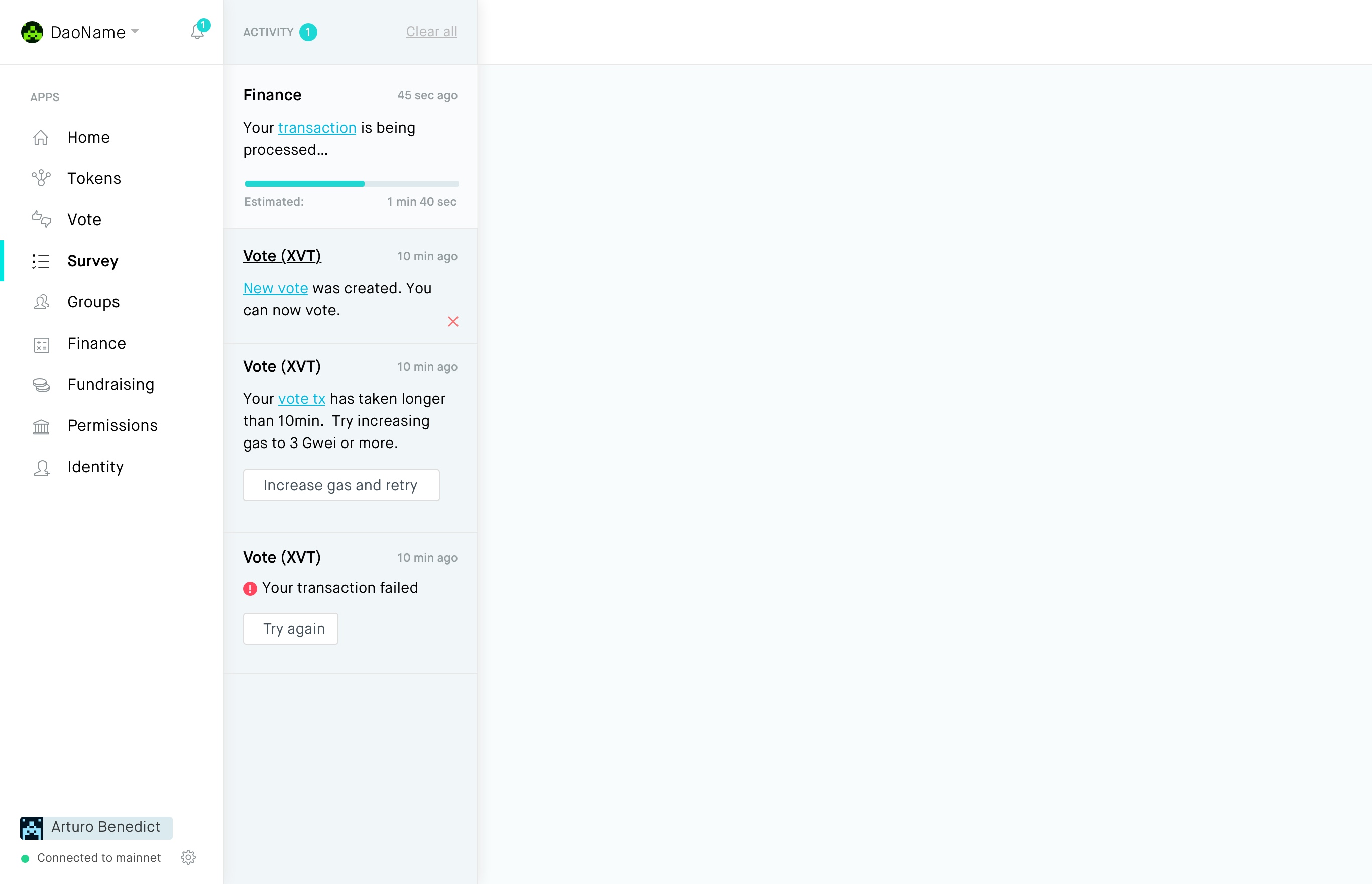Click the underlined Vote (XVT) heading

pyautogui.click(x=282, y=256)
